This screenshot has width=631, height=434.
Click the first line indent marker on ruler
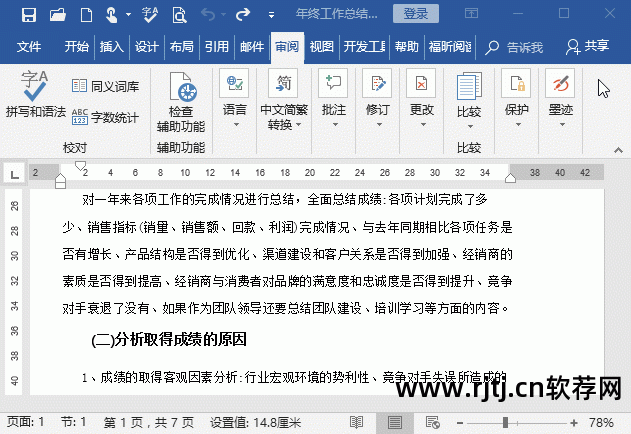(80, 165)
